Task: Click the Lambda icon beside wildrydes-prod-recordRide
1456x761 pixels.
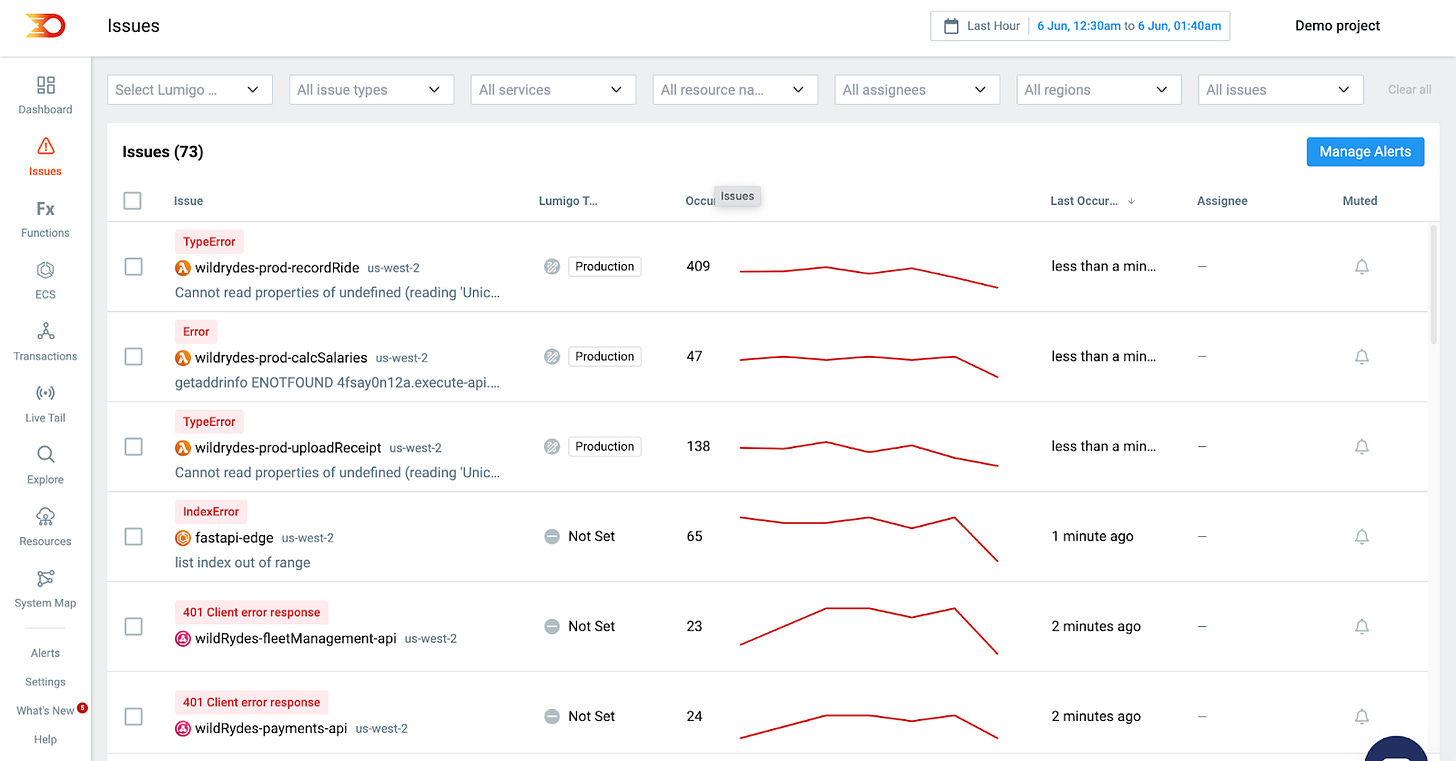Action: 183,268
